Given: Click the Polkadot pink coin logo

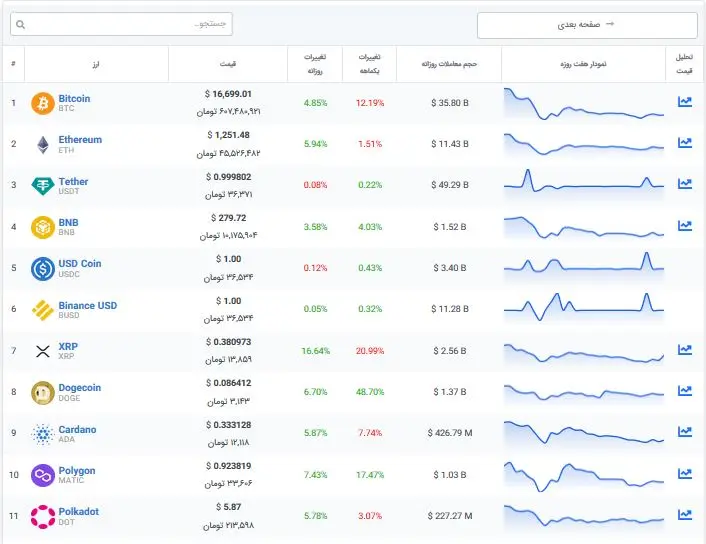Looking at the screenshot, I should click(43, 517).
